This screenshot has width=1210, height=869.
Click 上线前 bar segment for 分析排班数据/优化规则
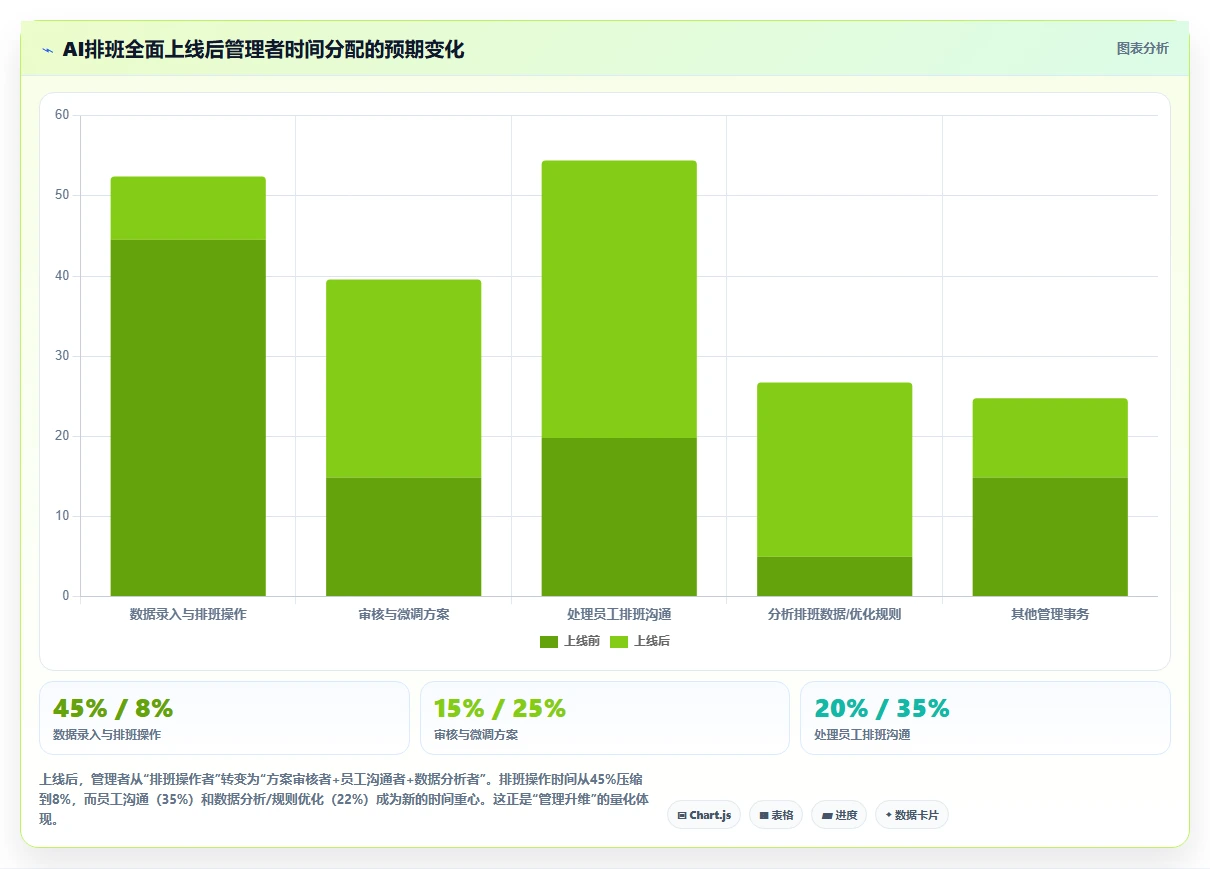[834, 576]
